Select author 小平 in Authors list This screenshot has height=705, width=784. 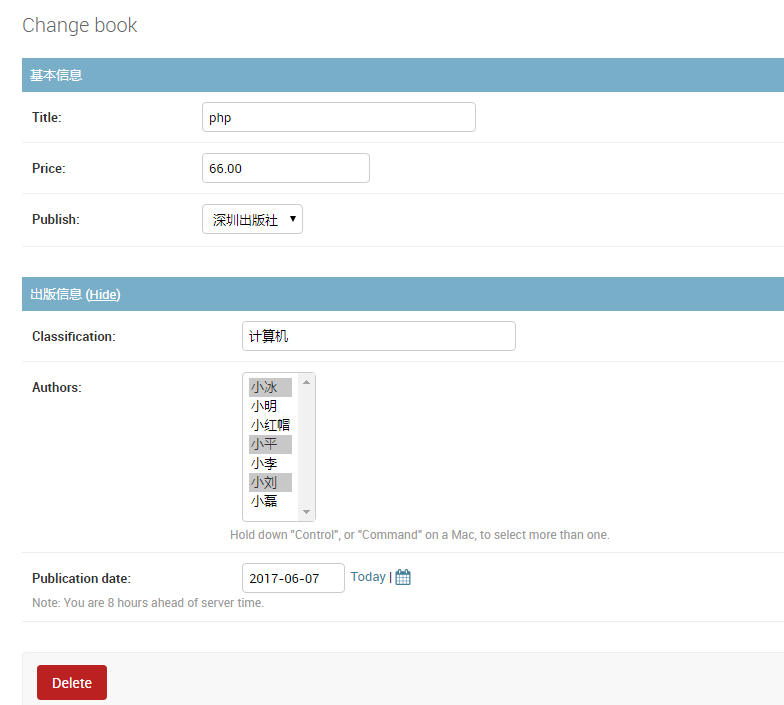click(270, 444)
